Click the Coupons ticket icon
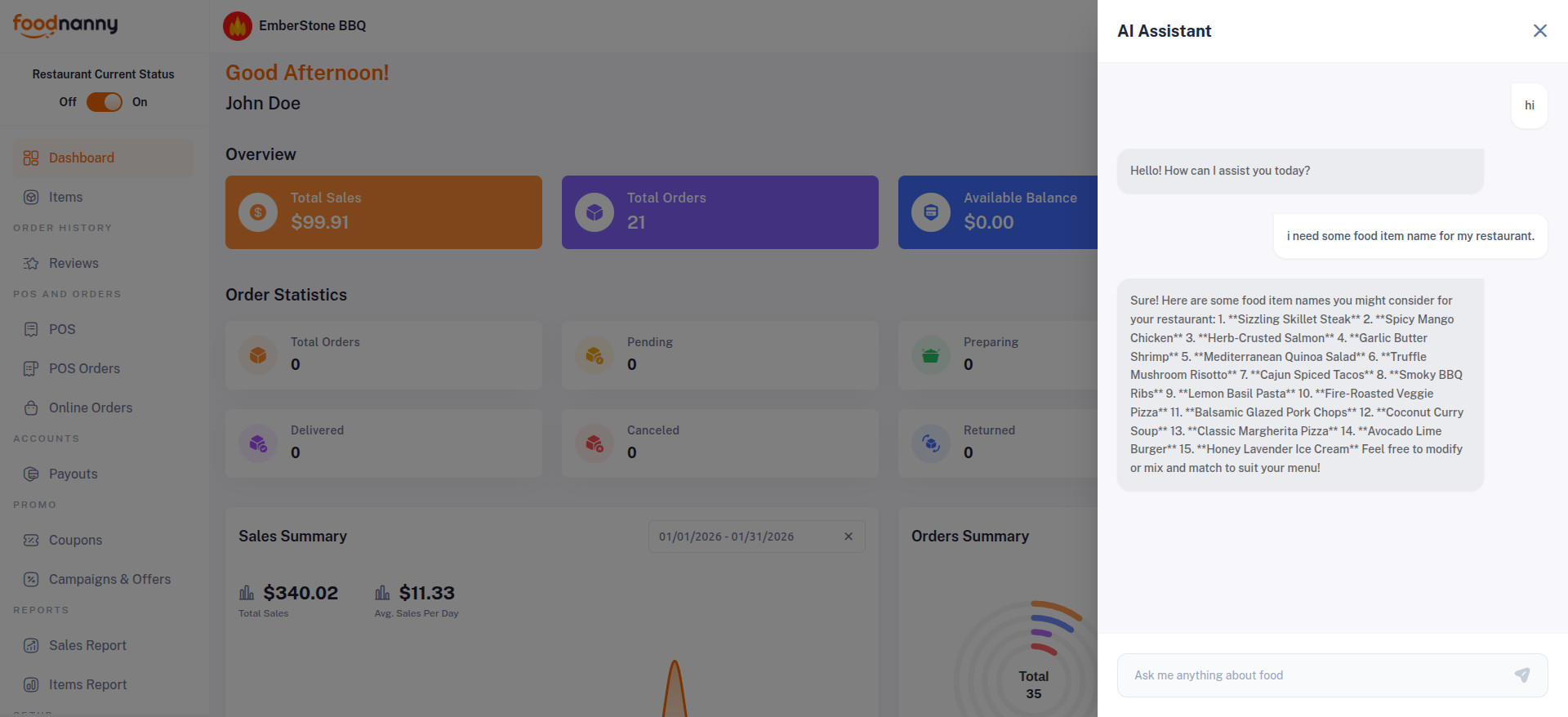Viewport: 1568px width, 717px height. pyautogui.click(x=31, y=540)
